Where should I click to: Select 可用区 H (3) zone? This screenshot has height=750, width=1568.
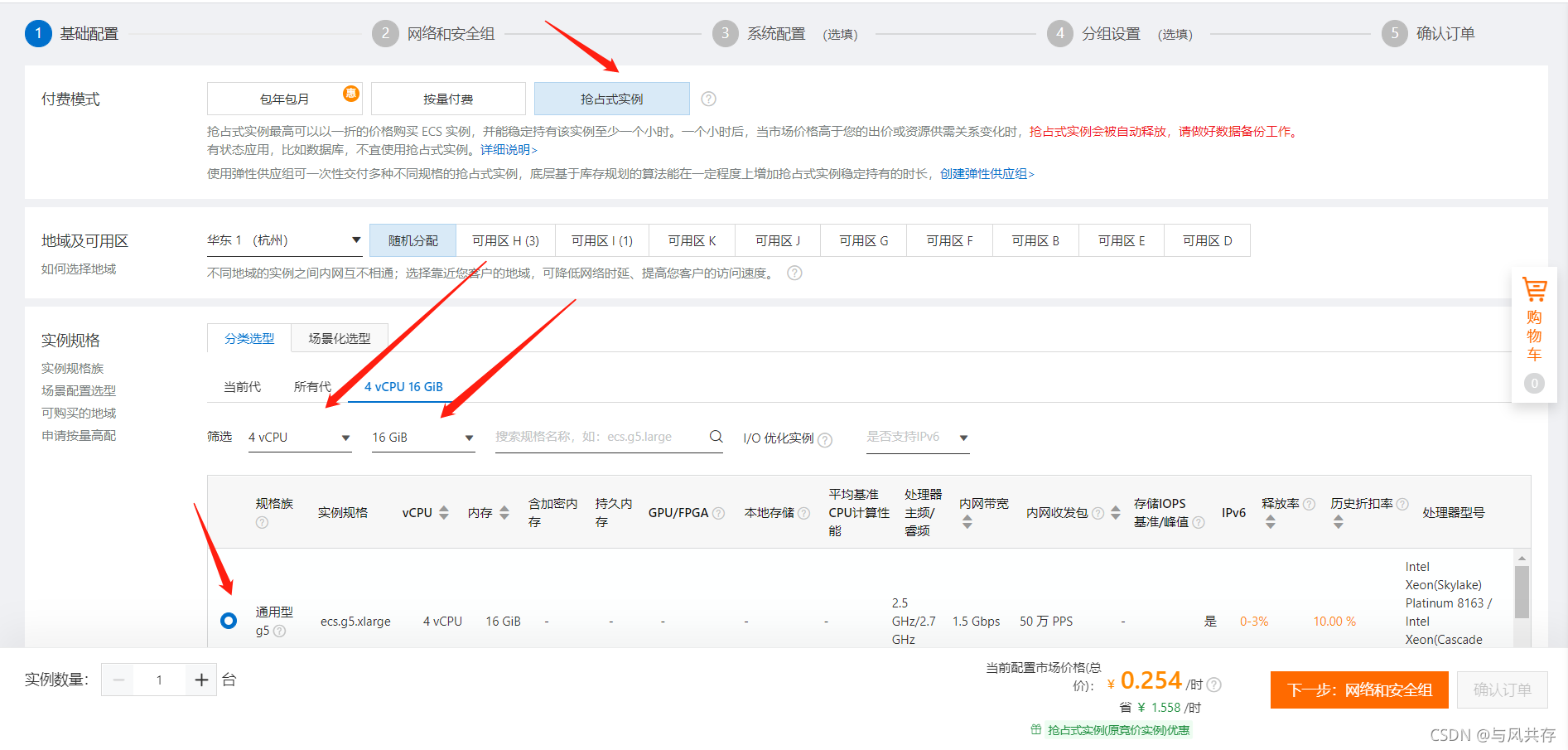click(x=506, y=240)
